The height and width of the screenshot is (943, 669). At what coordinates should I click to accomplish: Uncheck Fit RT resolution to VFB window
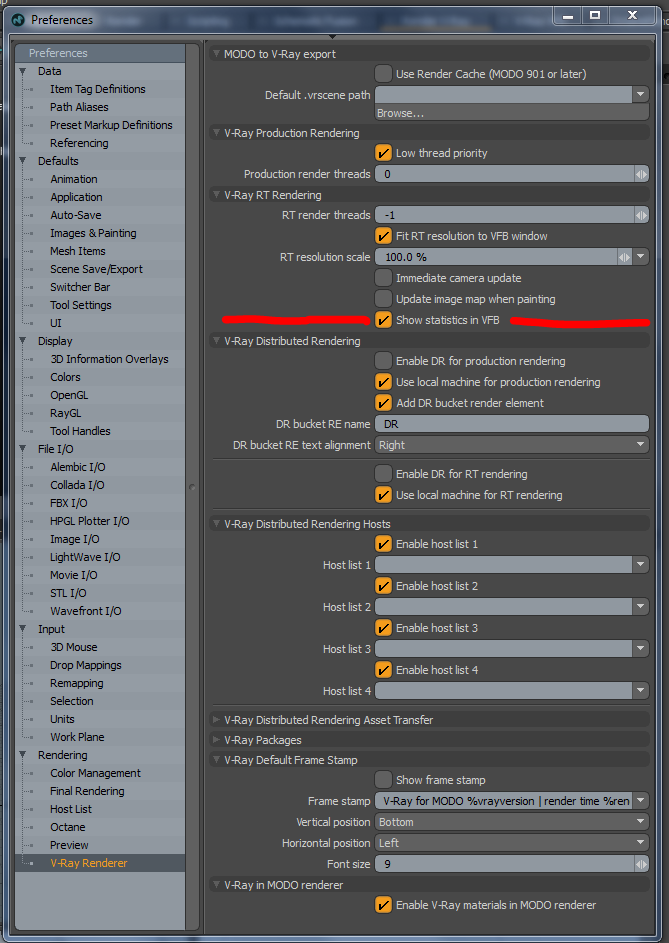coord(383,236)
